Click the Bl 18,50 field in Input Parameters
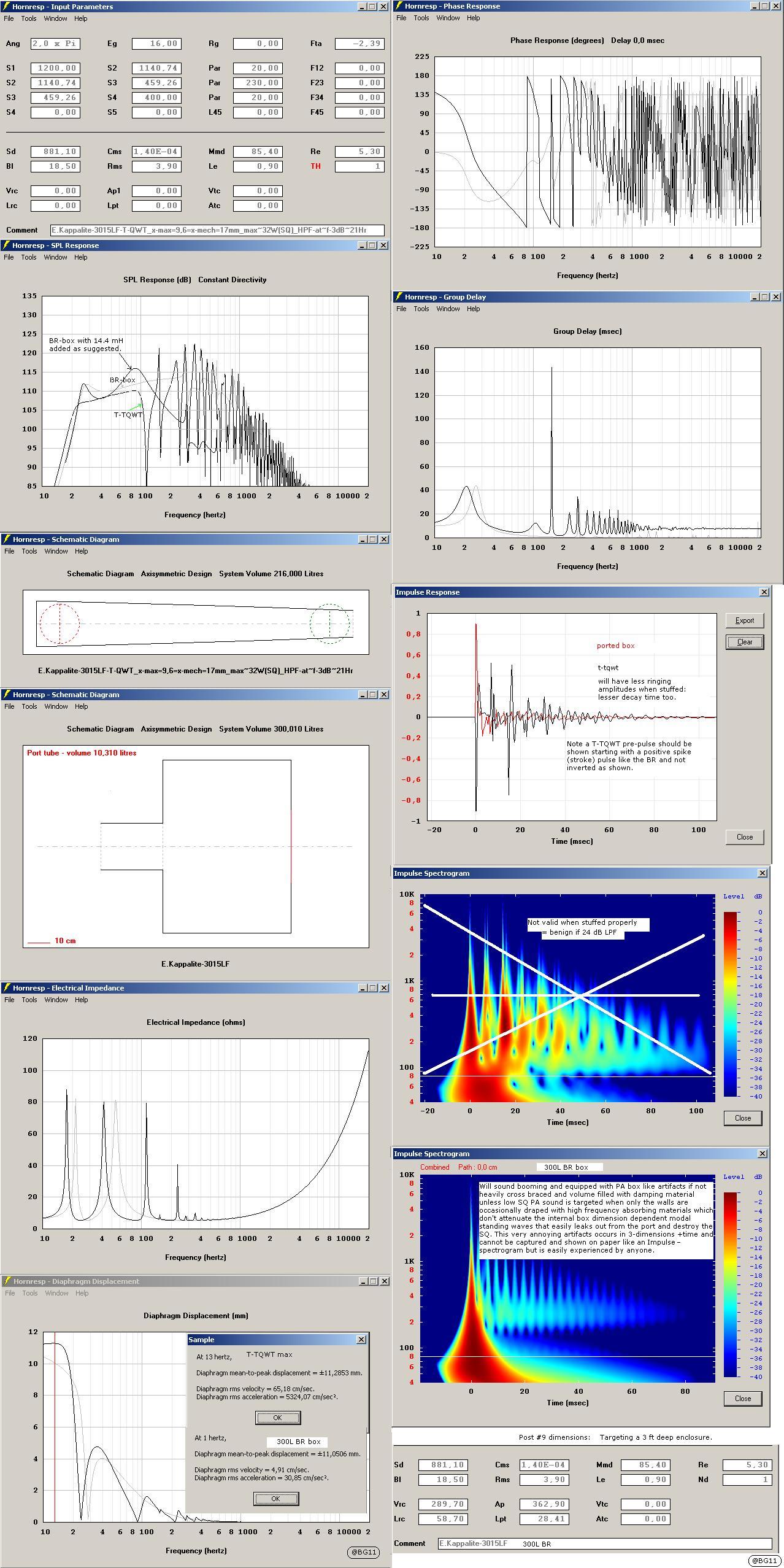784x1568 pixels. (x=56, y=166)
